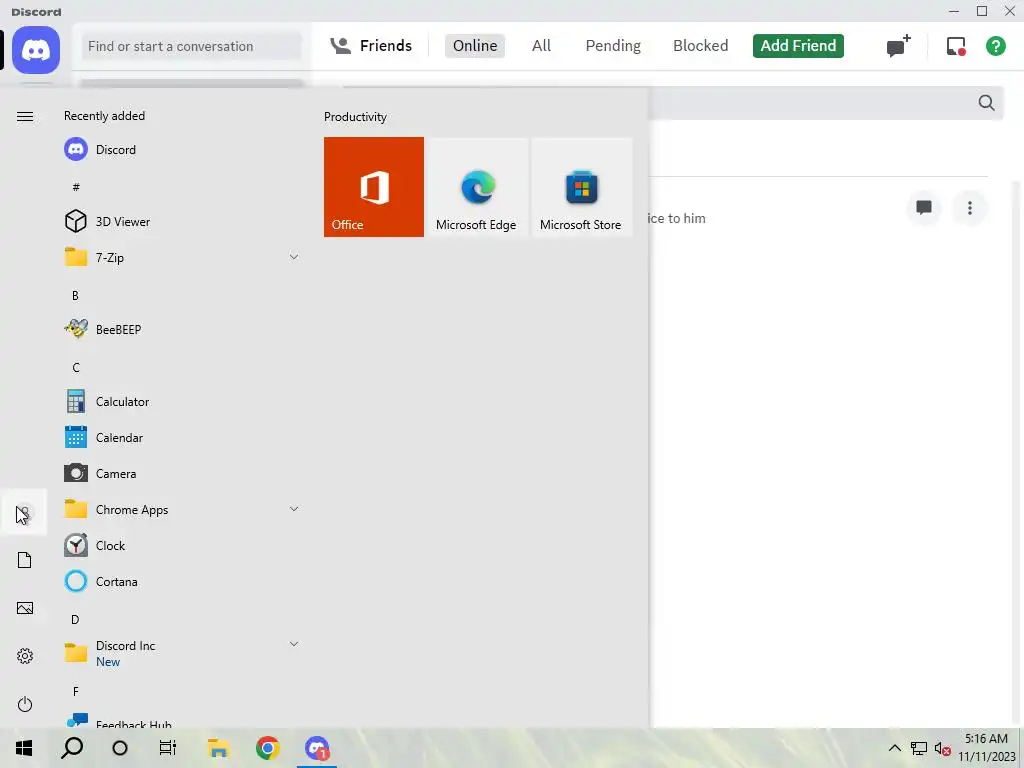
Task: Click the 'B' letter header
Action: pyautogui.click(x=75, y=295)
